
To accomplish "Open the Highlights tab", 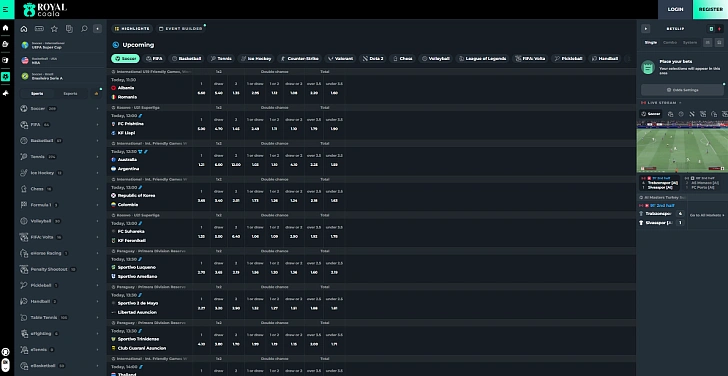I will (x=132, y=29).
